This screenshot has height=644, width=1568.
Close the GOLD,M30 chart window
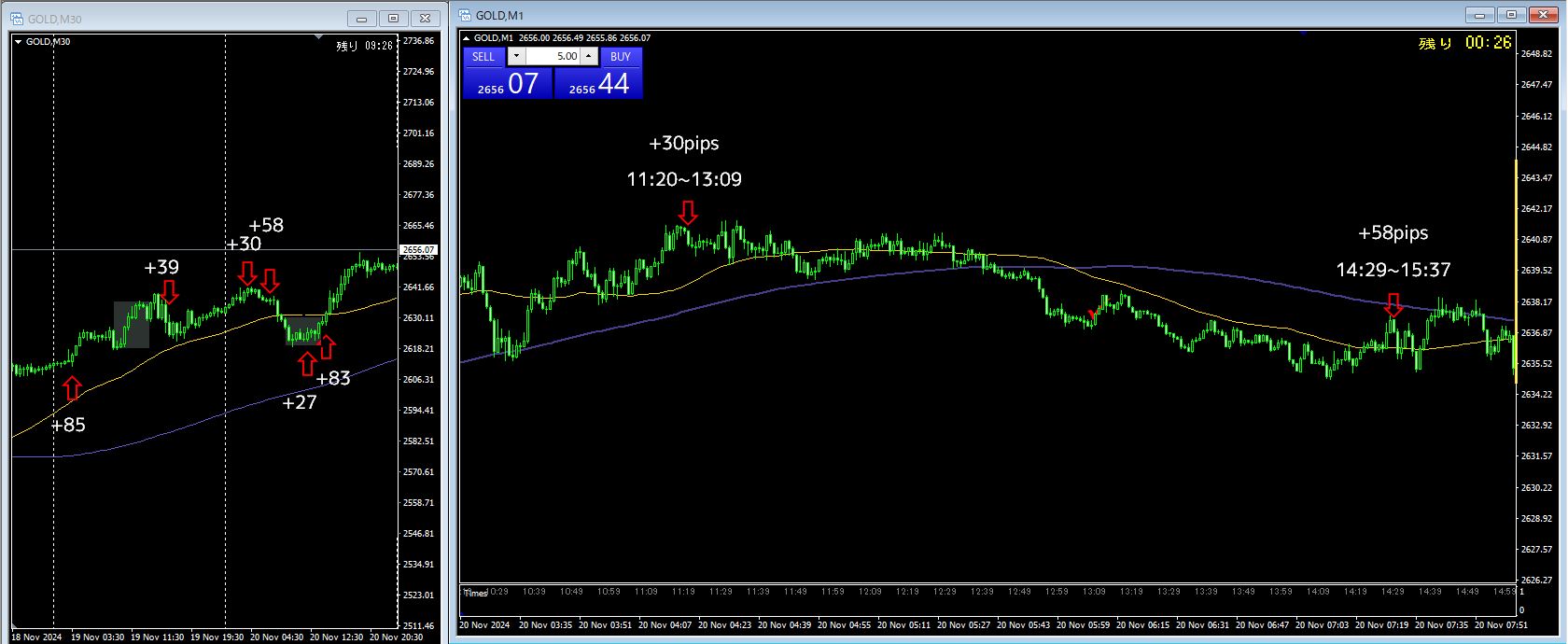click(x=425, y=18)
